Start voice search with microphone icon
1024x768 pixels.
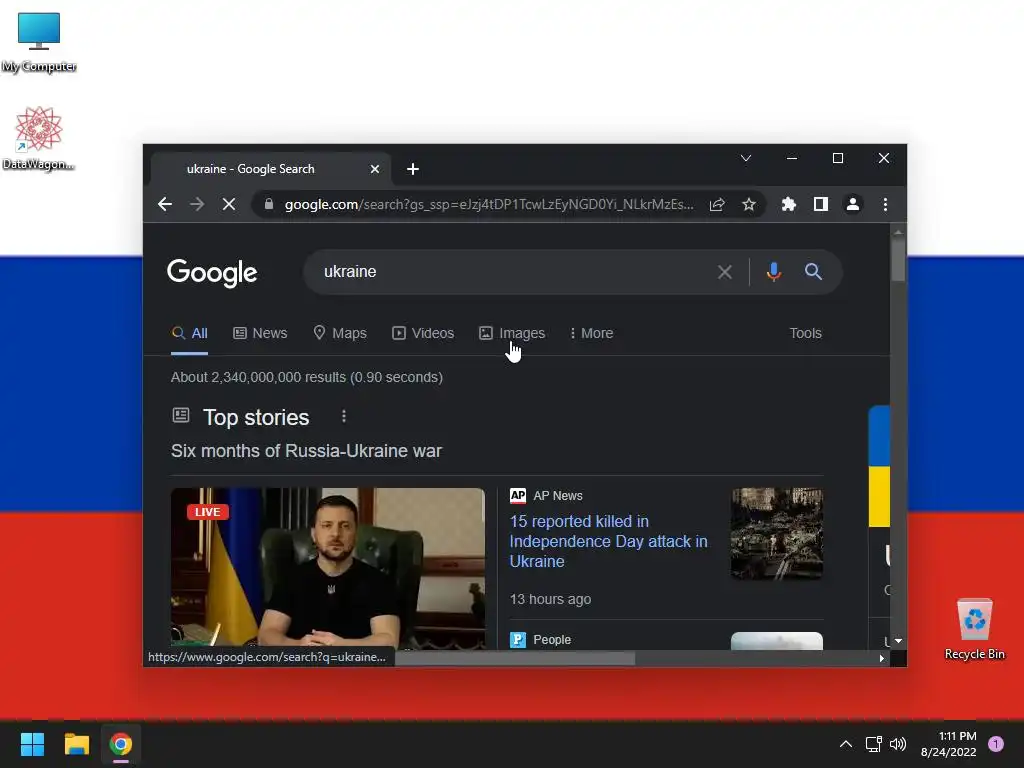tap(774, 272)
